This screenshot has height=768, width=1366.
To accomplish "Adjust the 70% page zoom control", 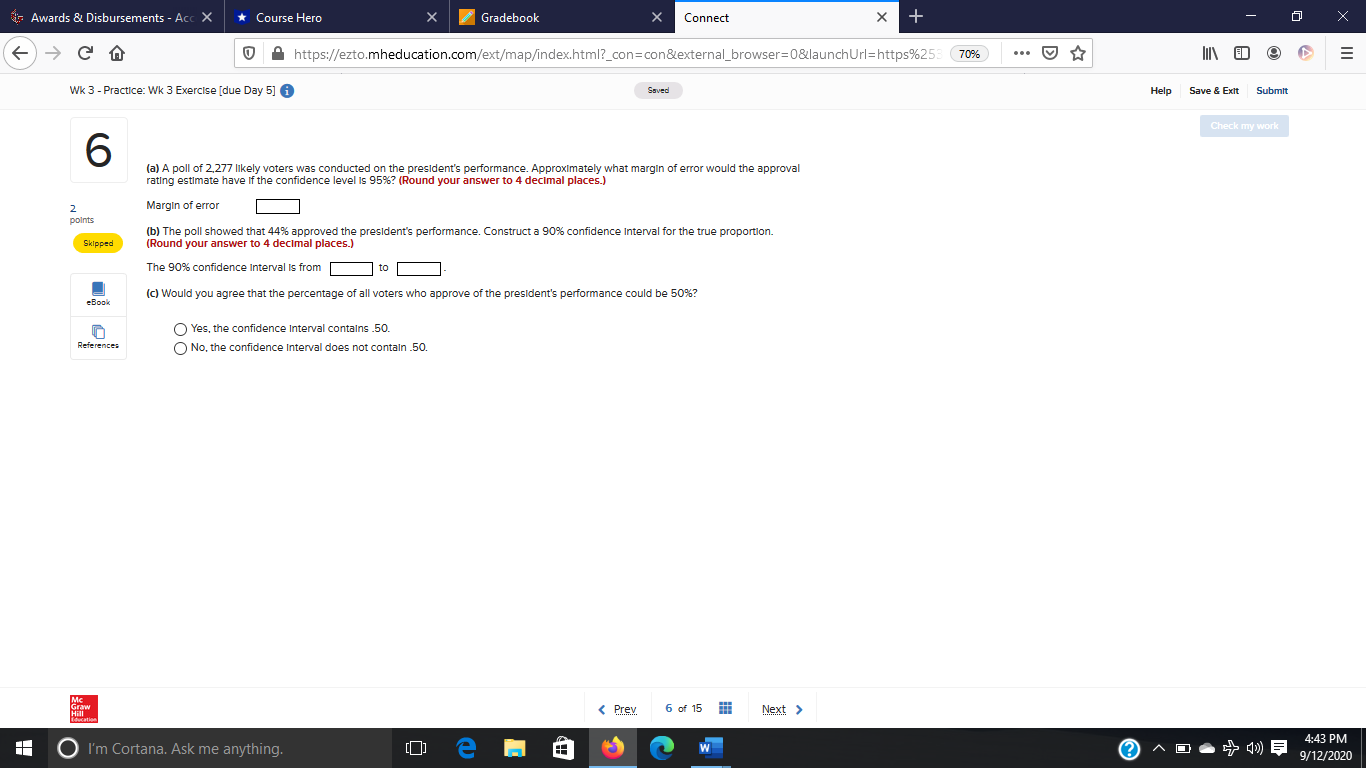I will (x=971, y=54).
